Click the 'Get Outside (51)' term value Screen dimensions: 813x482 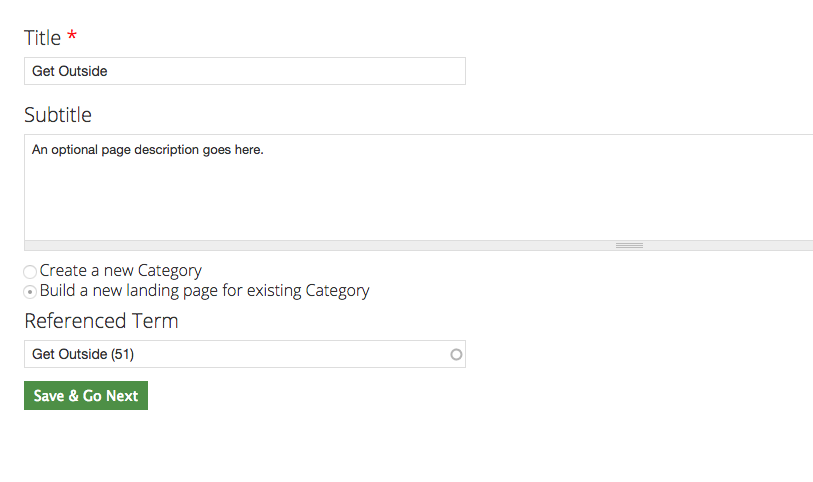coord(83,354)
